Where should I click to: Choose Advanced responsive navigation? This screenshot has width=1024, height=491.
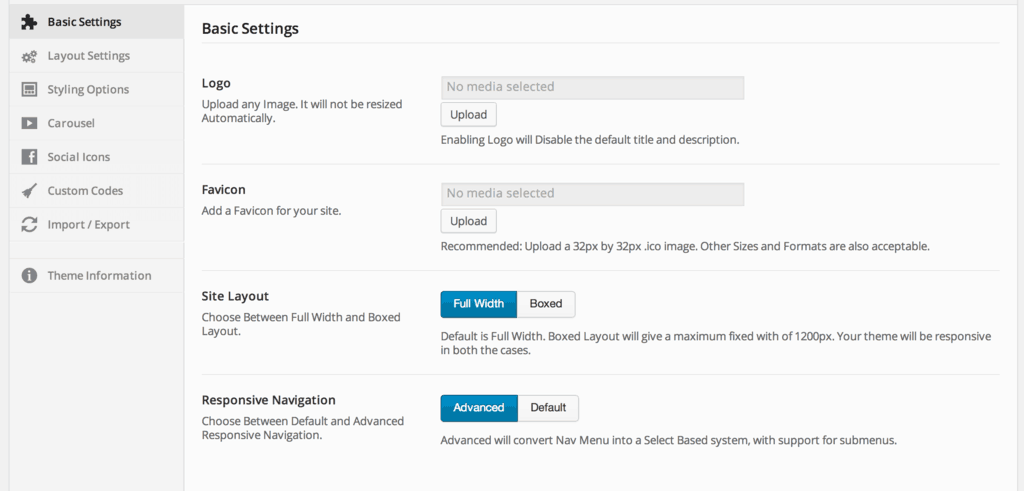[x=479, y=408]
